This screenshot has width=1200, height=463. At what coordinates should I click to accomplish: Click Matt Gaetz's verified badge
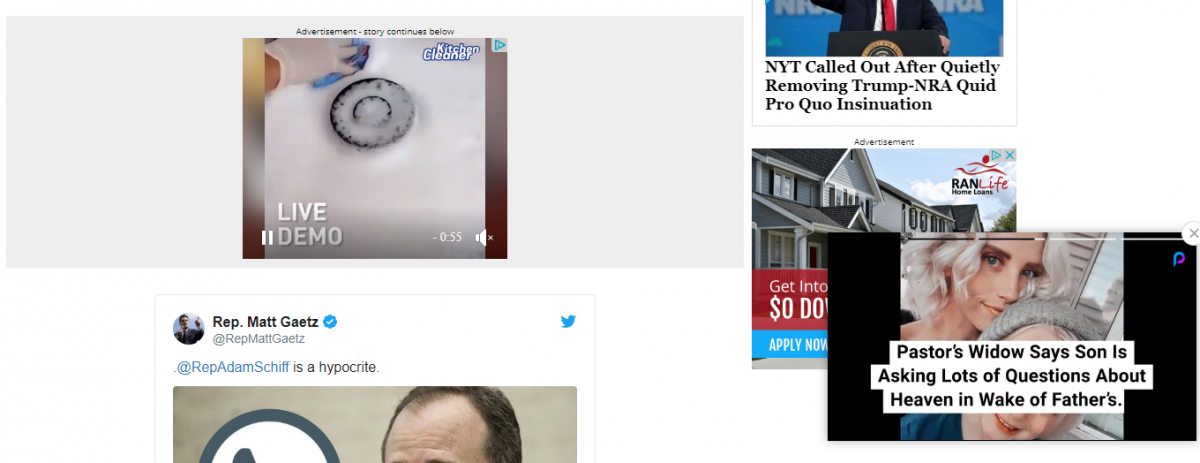(330, 322)
